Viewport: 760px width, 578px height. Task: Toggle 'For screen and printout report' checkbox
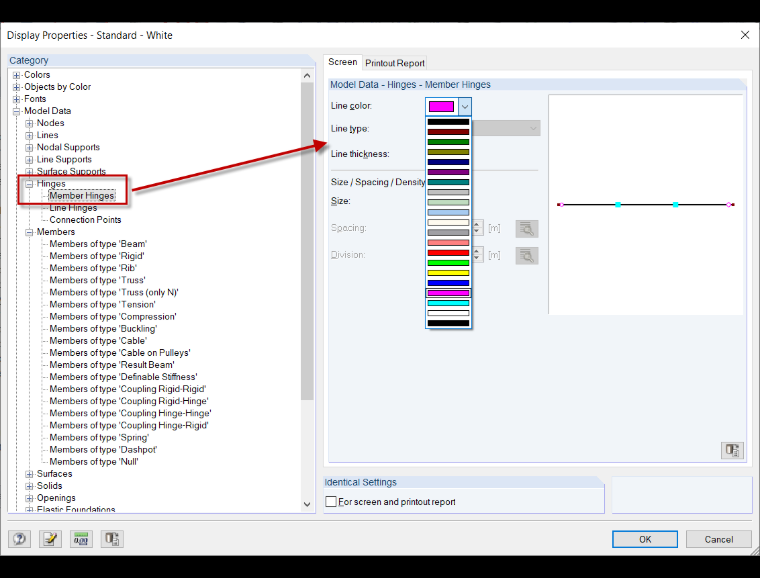(x=331, y=501)
